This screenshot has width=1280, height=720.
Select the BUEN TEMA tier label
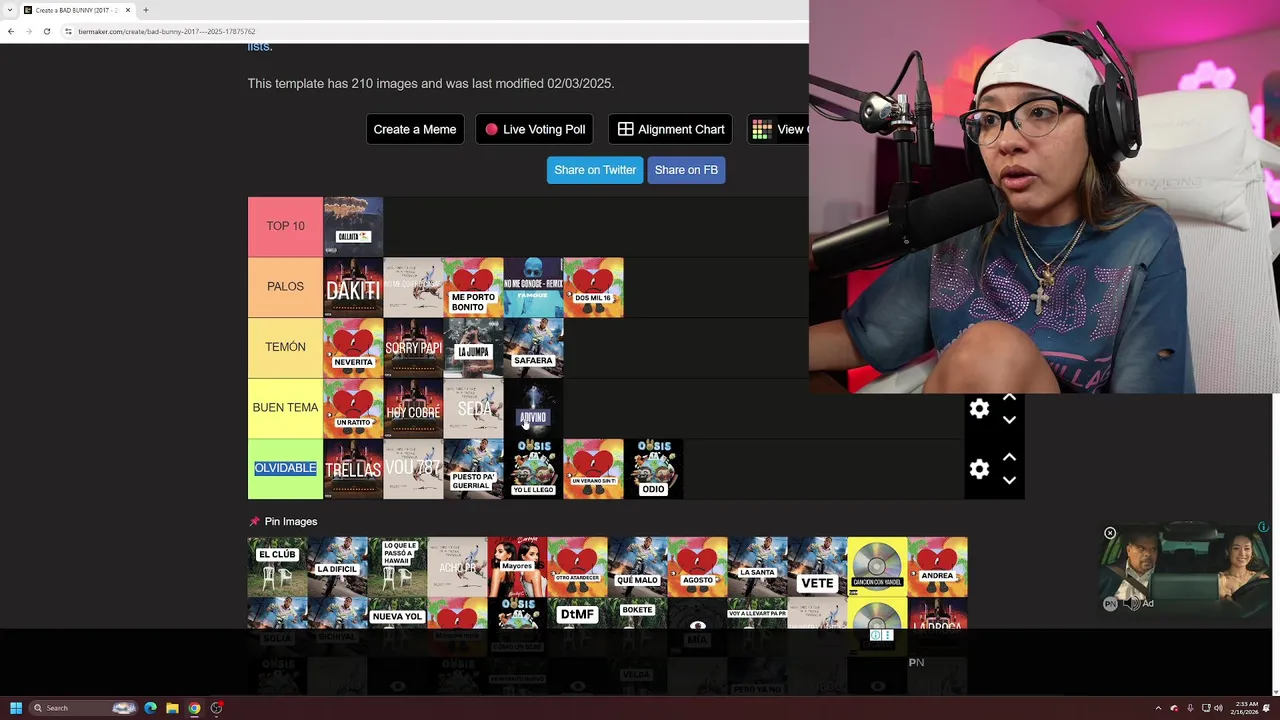click(285, 408)
